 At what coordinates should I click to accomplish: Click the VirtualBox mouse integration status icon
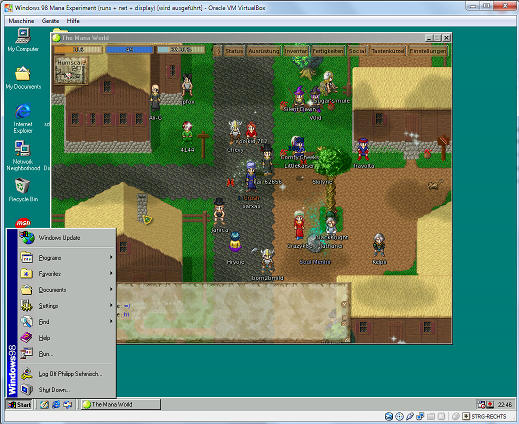point(456,416)
